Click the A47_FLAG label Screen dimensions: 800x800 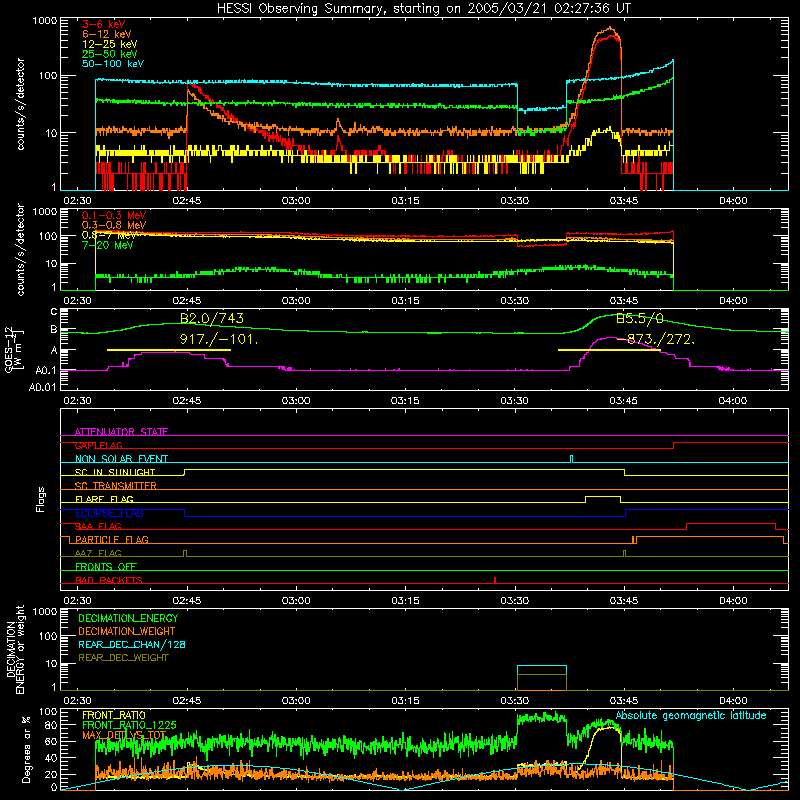click(x=98, y=554)
